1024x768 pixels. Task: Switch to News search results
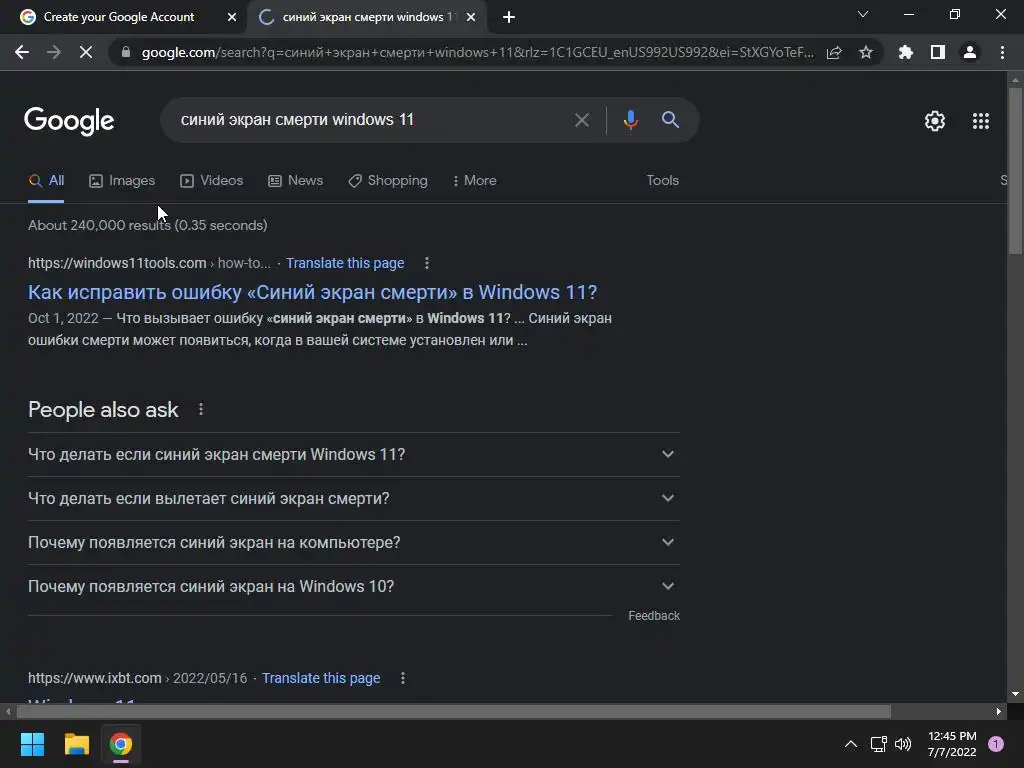296,181
